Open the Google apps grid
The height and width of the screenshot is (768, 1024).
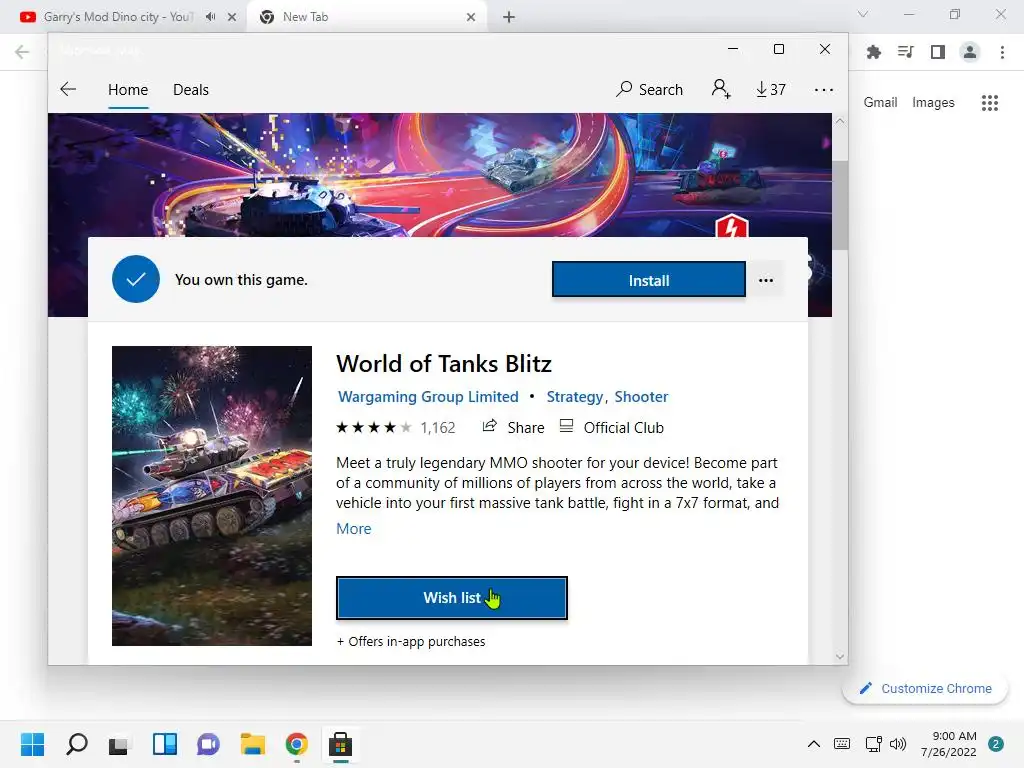tap(990, 103)
